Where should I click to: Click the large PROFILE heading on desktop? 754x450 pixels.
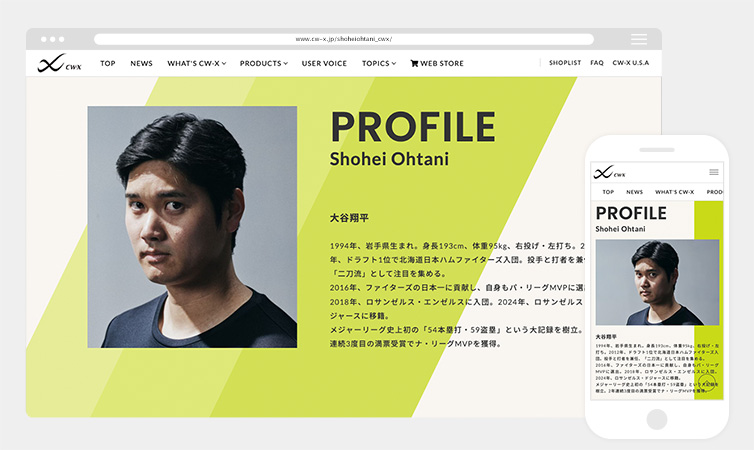click(x=413, y=126)
